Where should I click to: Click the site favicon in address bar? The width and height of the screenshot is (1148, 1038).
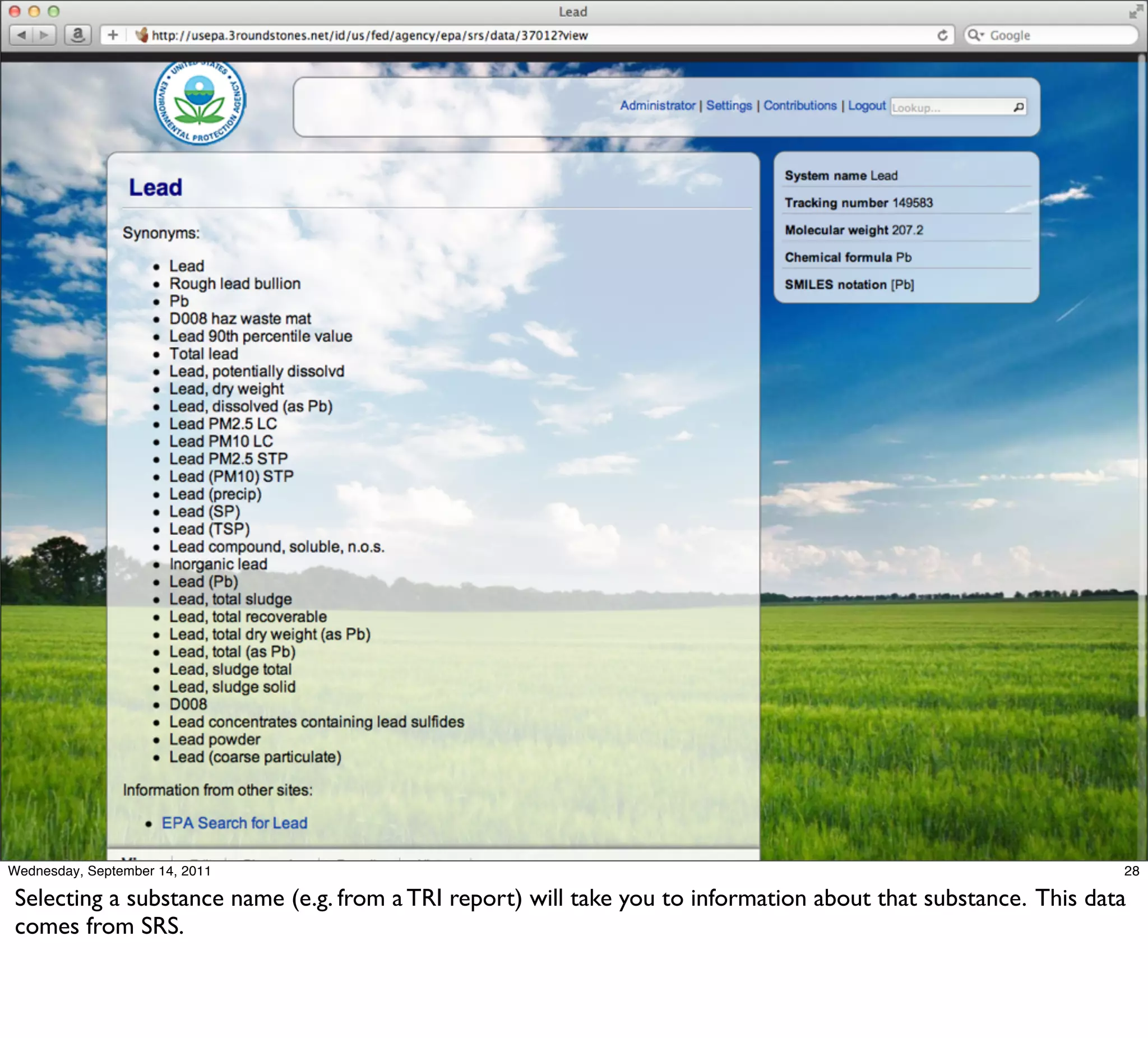[142, 35]
